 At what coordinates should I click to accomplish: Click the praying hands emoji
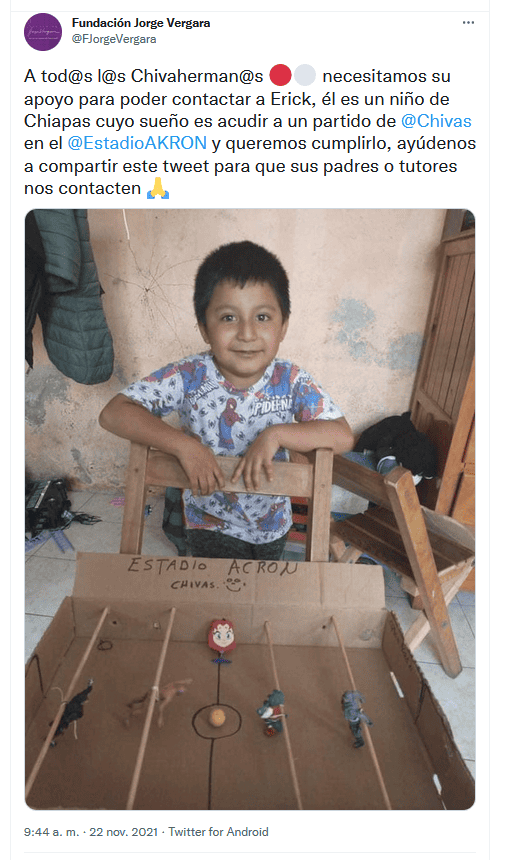tap(158, 188)
